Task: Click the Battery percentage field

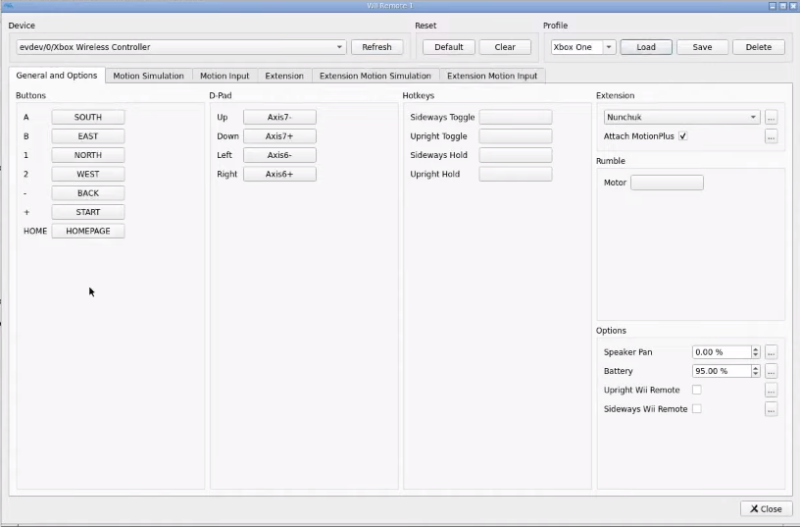Action: pyautogui.click(x=722, y=371)
